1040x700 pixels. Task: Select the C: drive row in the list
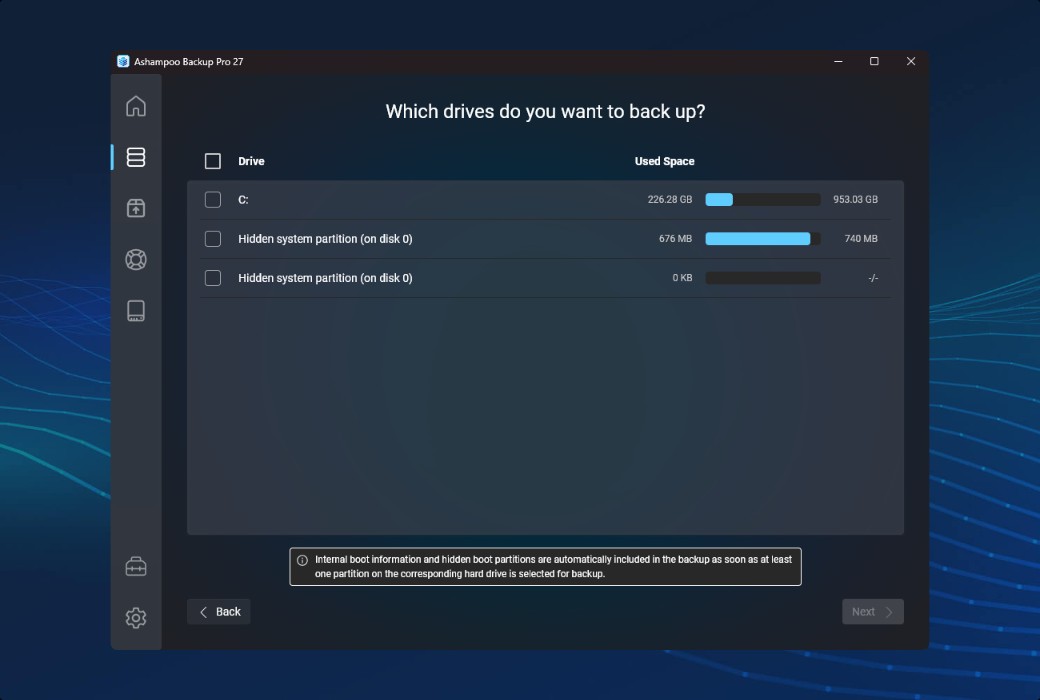pyautogui.click(x=450, y=199)
